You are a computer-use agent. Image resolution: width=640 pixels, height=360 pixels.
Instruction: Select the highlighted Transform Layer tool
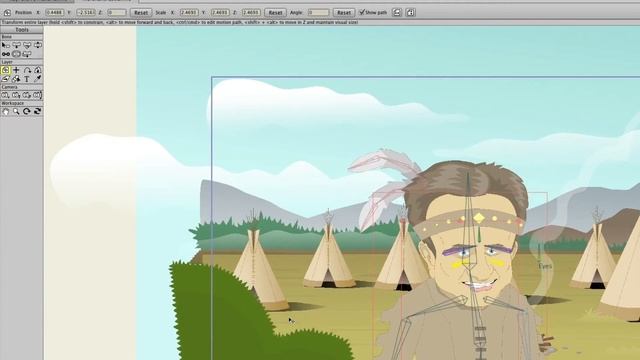click(x=6, y=70)
